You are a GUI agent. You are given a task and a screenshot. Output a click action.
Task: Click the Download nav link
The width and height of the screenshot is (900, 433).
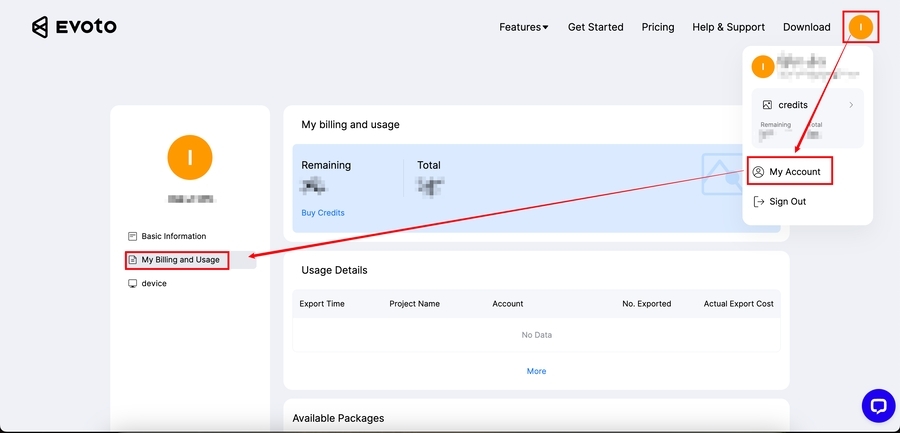pyautogui.click(x=806, y=27)
